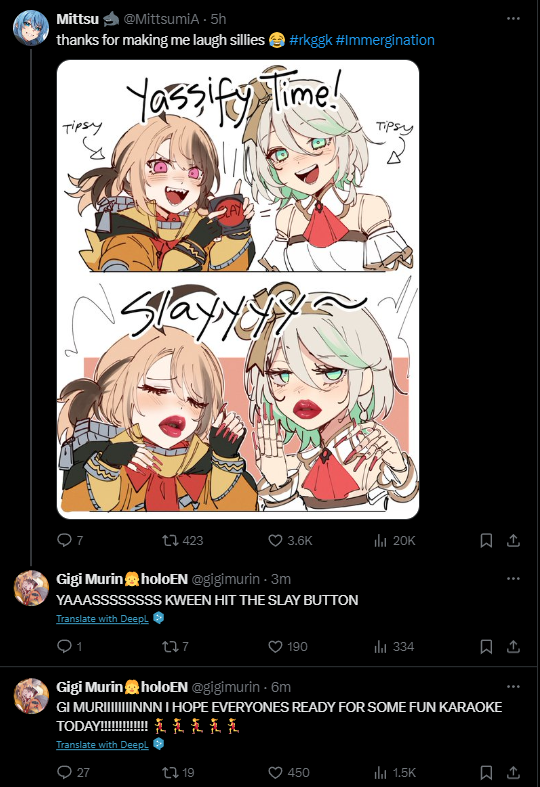View analytics showing 20K views

coord(394,541)
